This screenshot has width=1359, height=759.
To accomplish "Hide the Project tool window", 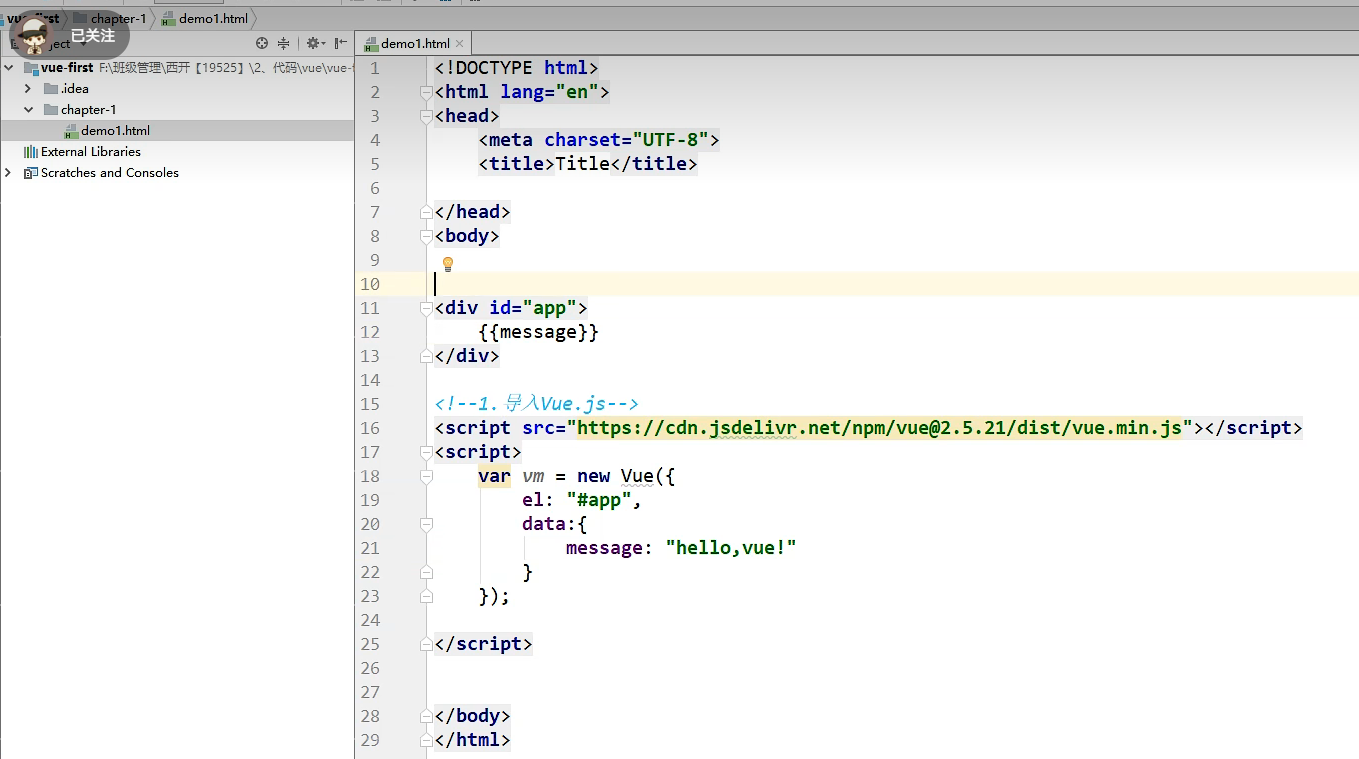I will point(341,43).
